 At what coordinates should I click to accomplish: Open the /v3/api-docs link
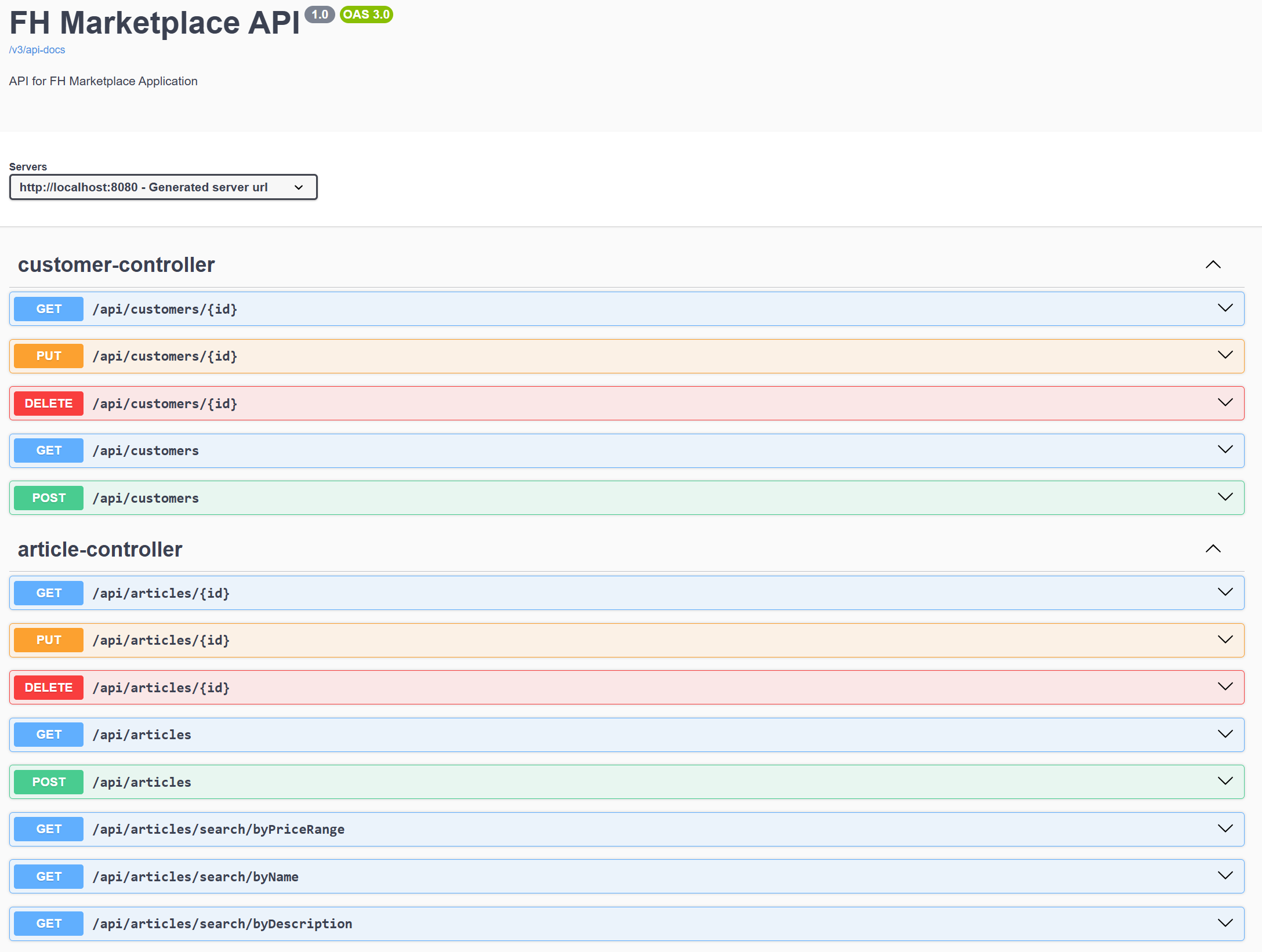coord(37,50)
